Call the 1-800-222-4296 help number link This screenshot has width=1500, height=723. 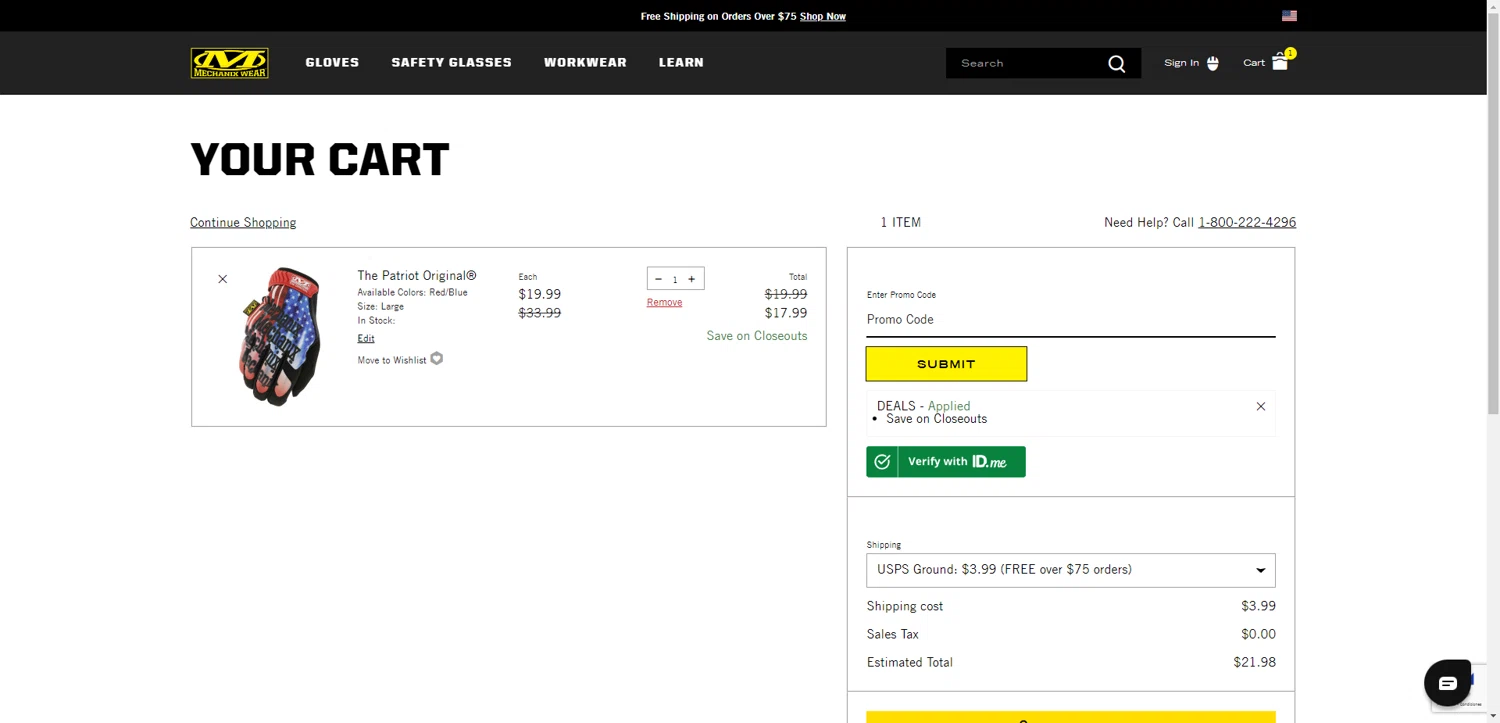click(x=1247, y=222)
